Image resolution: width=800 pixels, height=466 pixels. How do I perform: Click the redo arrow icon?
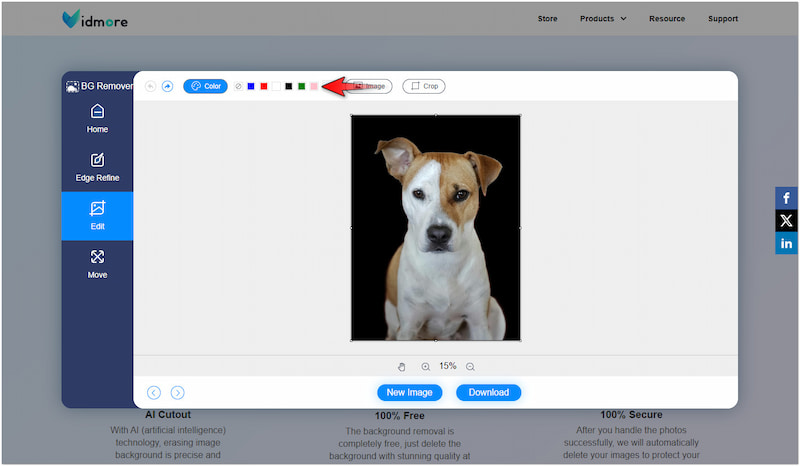167,86
